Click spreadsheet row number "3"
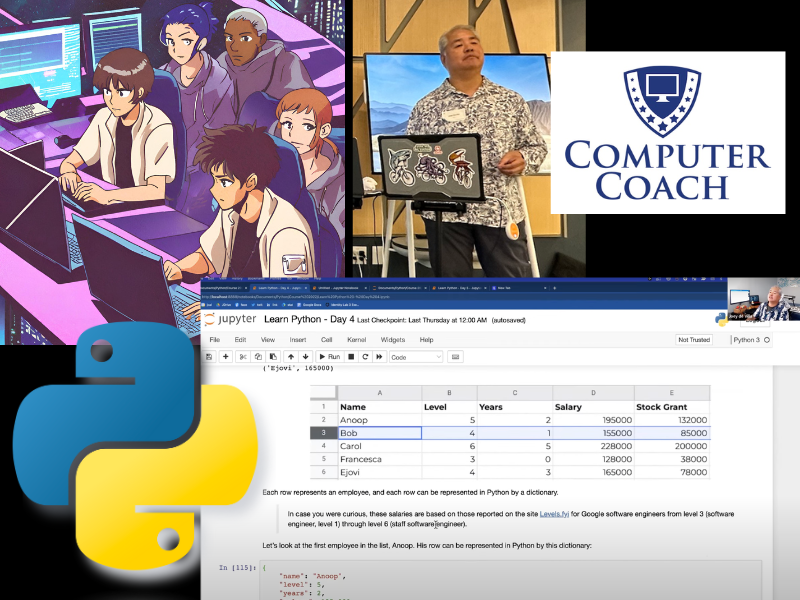The height and width of the screenshot is (600, 800). pyautogui.click(x=323, y=433)
